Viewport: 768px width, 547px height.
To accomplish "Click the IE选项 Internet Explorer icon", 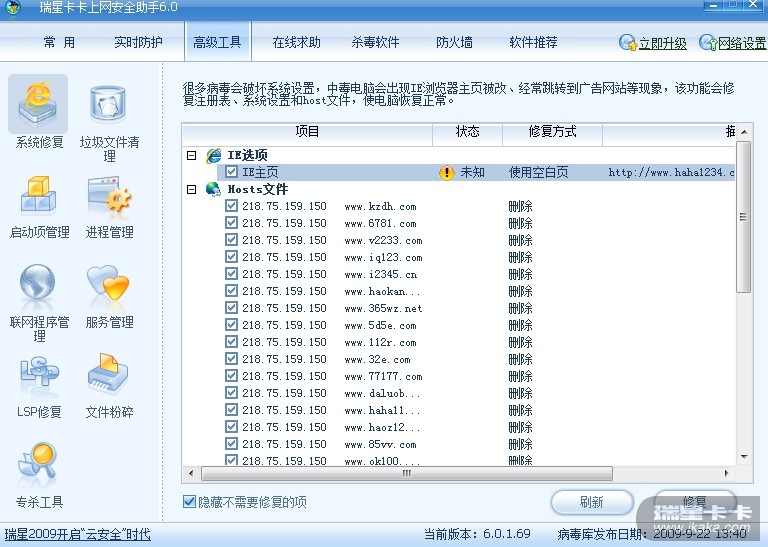I will [x=214, y=156].
